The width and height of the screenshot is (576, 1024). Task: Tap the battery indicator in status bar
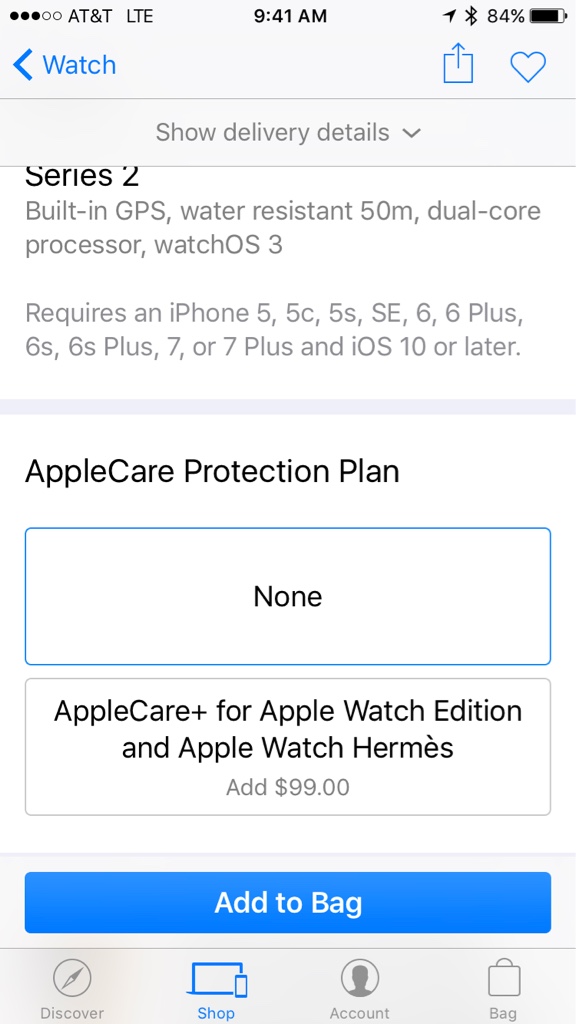coord(549,16)
